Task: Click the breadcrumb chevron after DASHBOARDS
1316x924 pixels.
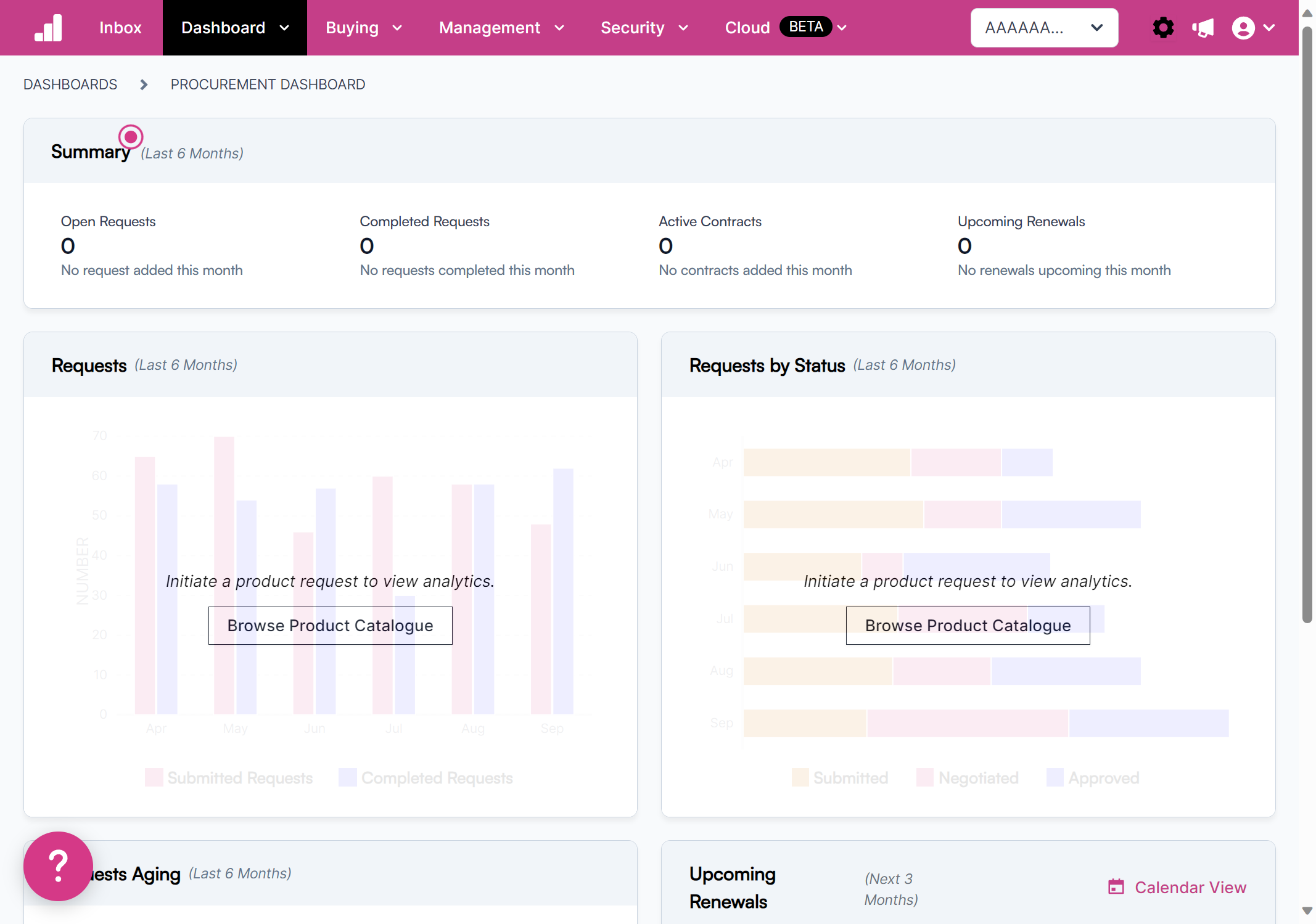Action: pyautogui.click(x=142, y=84)
